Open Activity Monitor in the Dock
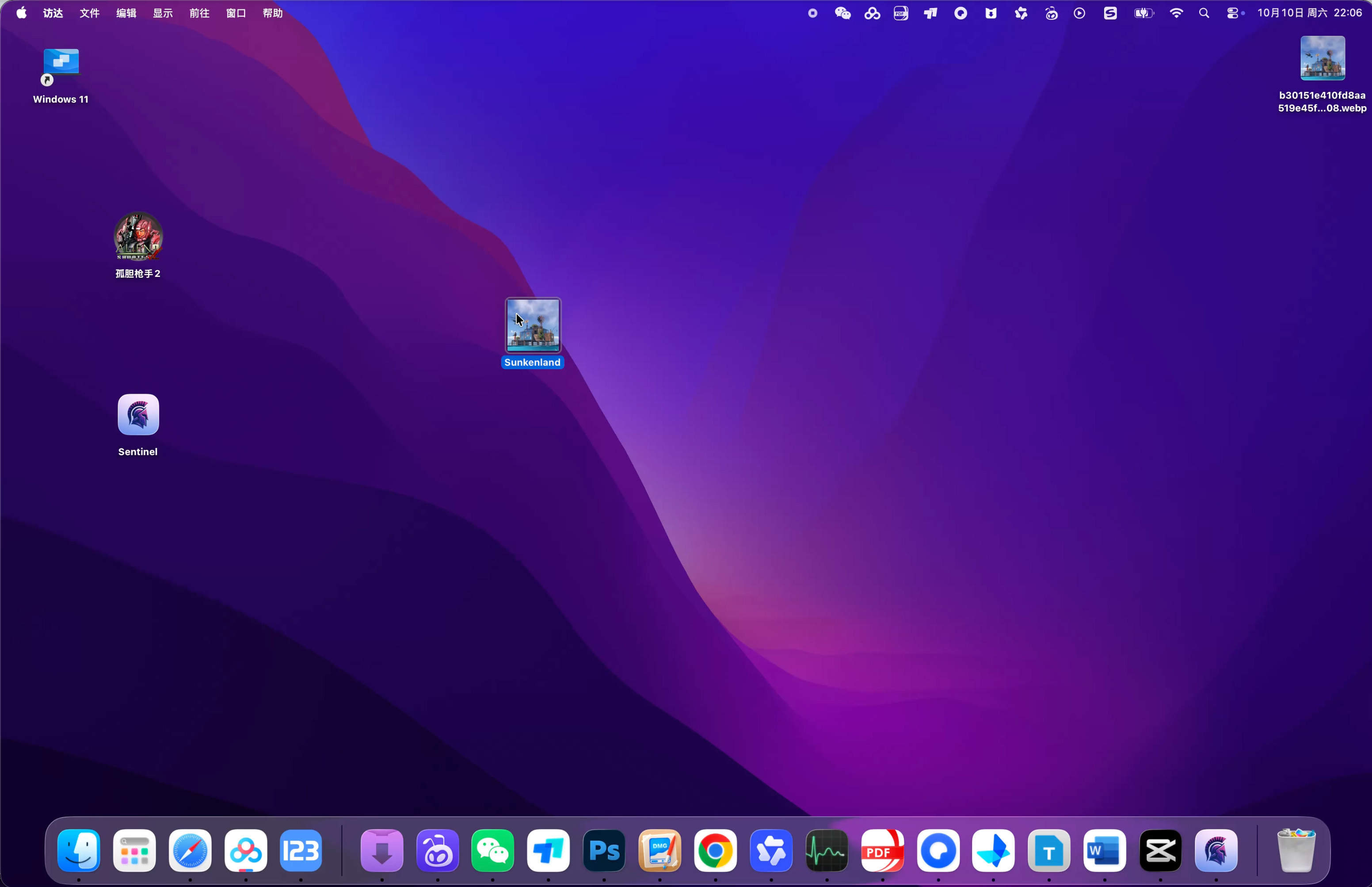This screenshot has width=1372, height=887. 827,851
